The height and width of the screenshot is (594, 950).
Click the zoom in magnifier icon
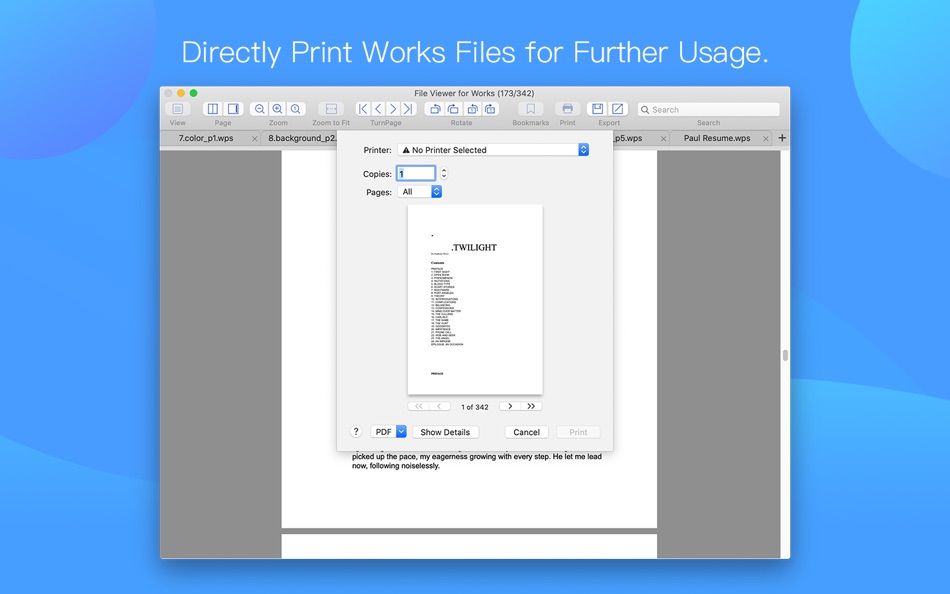pos(277,109)
